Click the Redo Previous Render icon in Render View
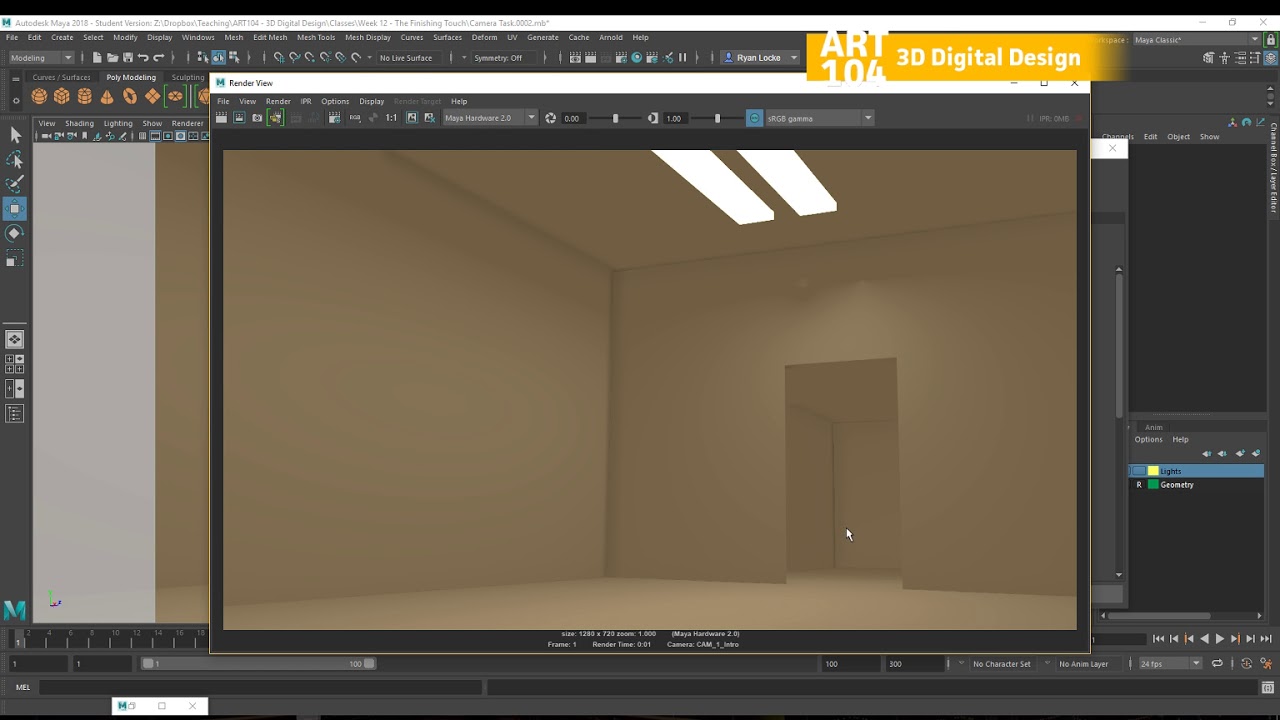The width and height of the screenshot is (1280, 720). (222, 118)
